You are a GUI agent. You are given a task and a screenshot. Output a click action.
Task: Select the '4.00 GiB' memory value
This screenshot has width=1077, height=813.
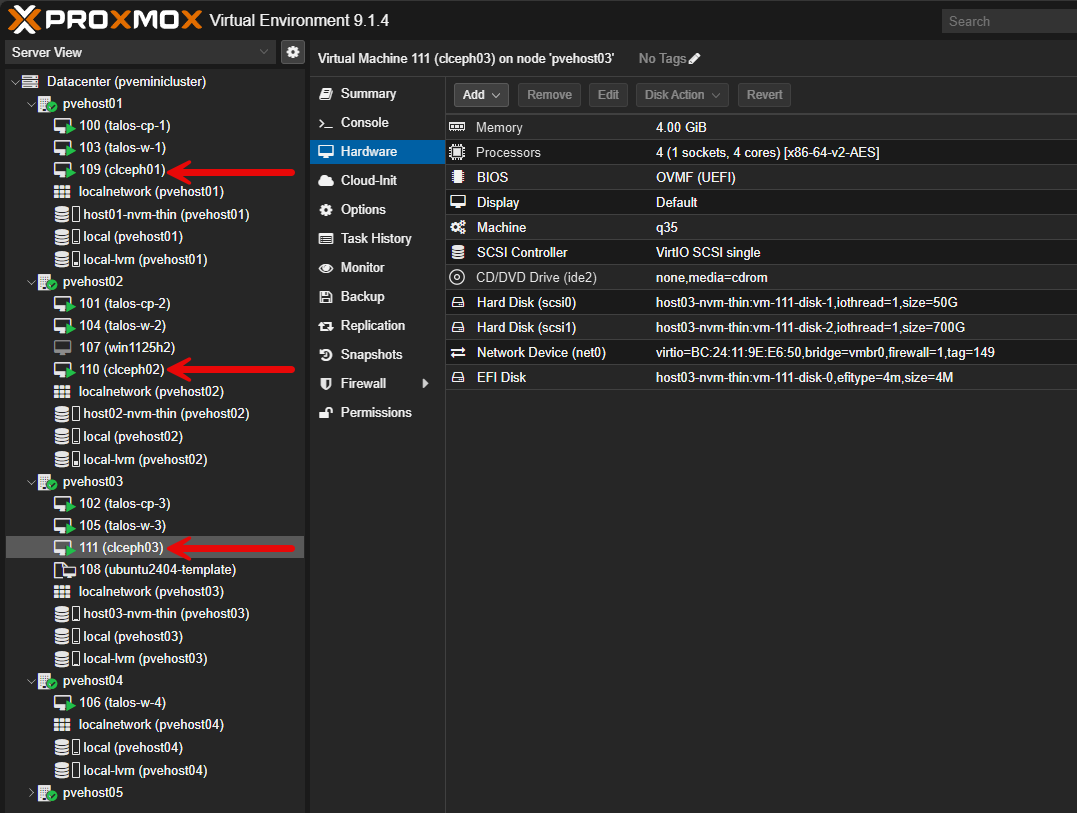pyautogui.click(x=681, y=127)
